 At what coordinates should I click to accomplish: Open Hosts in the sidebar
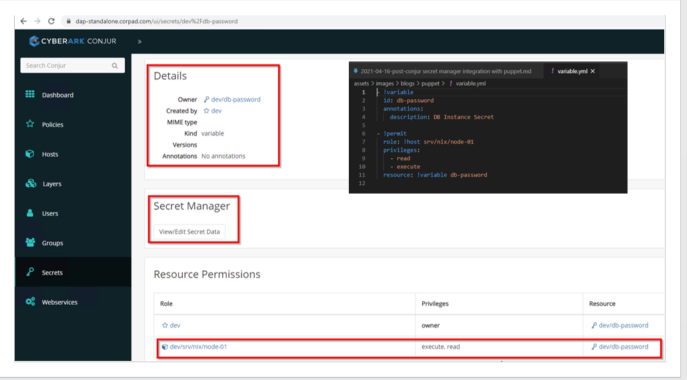pos(50,154)
